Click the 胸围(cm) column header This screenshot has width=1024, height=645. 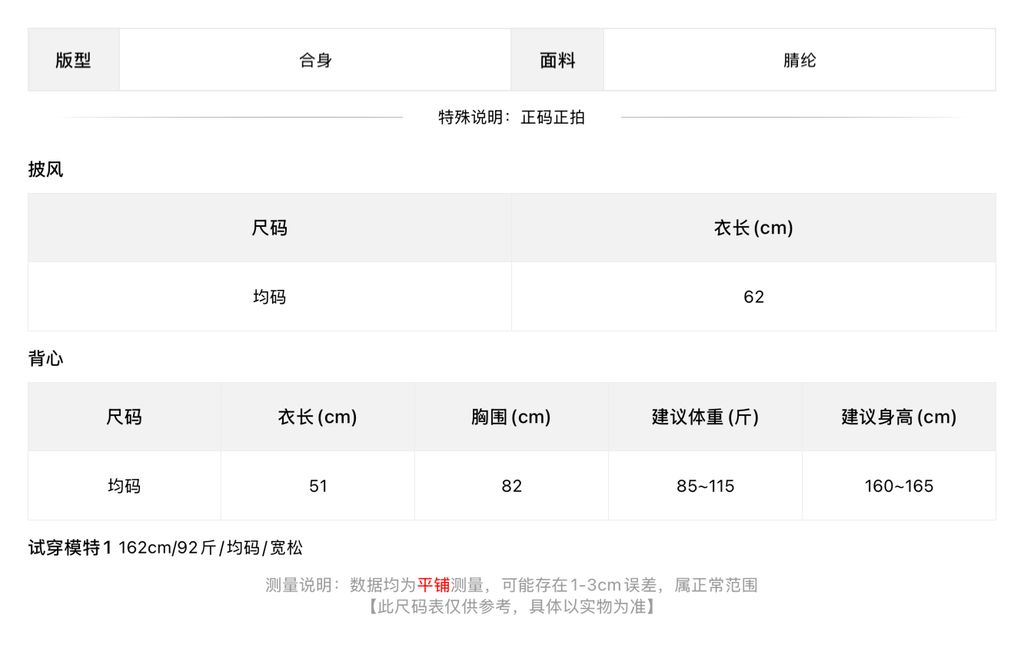[x=511, y=417]
